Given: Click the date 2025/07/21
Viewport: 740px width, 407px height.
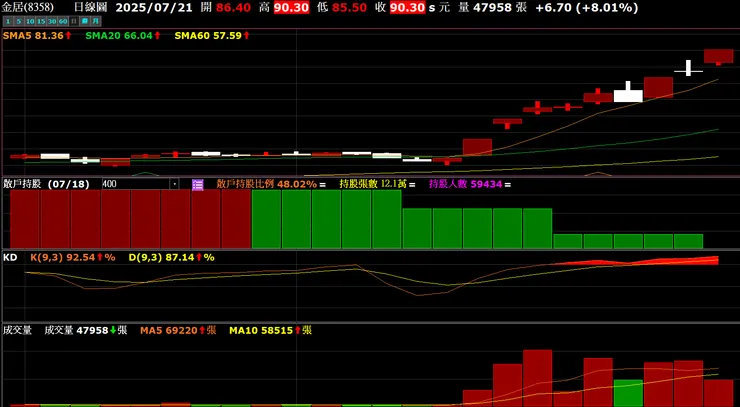Looking at the screenshot, I should click(154, 8).
